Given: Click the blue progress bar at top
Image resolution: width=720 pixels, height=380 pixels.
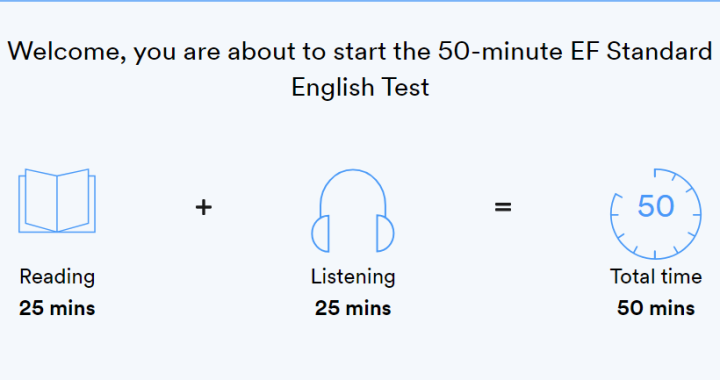Looking at the screenshot, I should click(360, 1).
